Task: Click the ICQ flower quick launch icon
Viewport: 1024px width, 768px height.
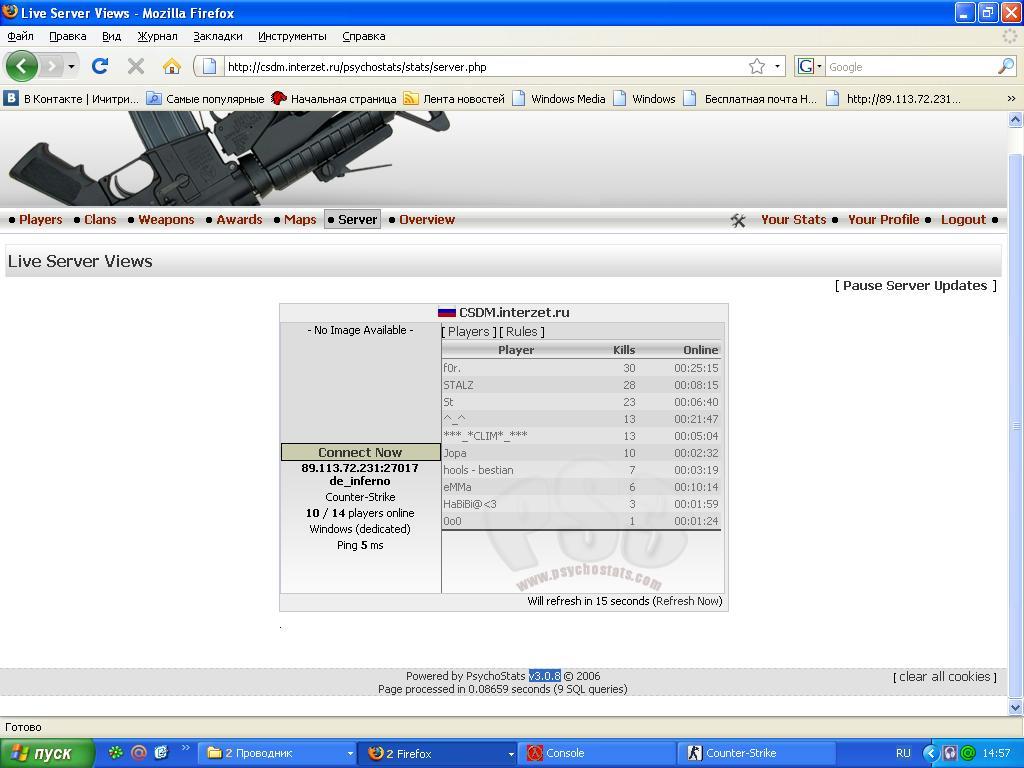Action: pos(116,752)
